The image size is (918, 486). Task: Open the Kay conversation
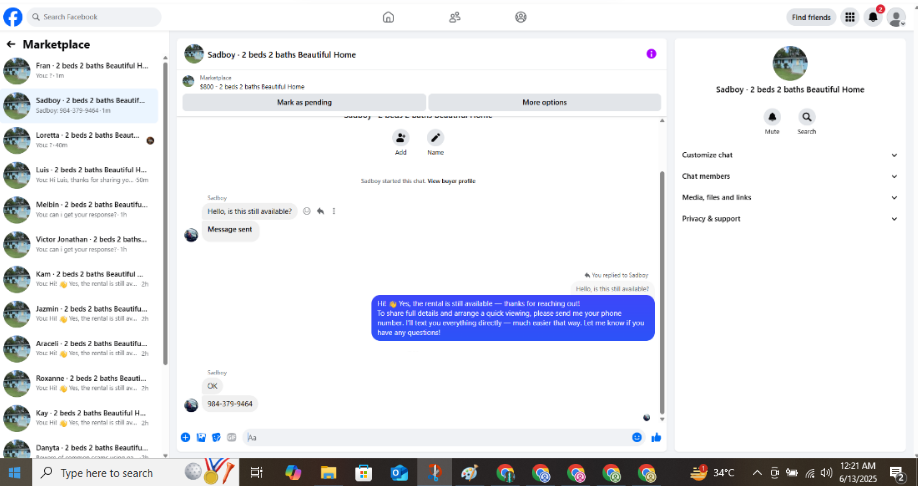click(x=80, y=417)
